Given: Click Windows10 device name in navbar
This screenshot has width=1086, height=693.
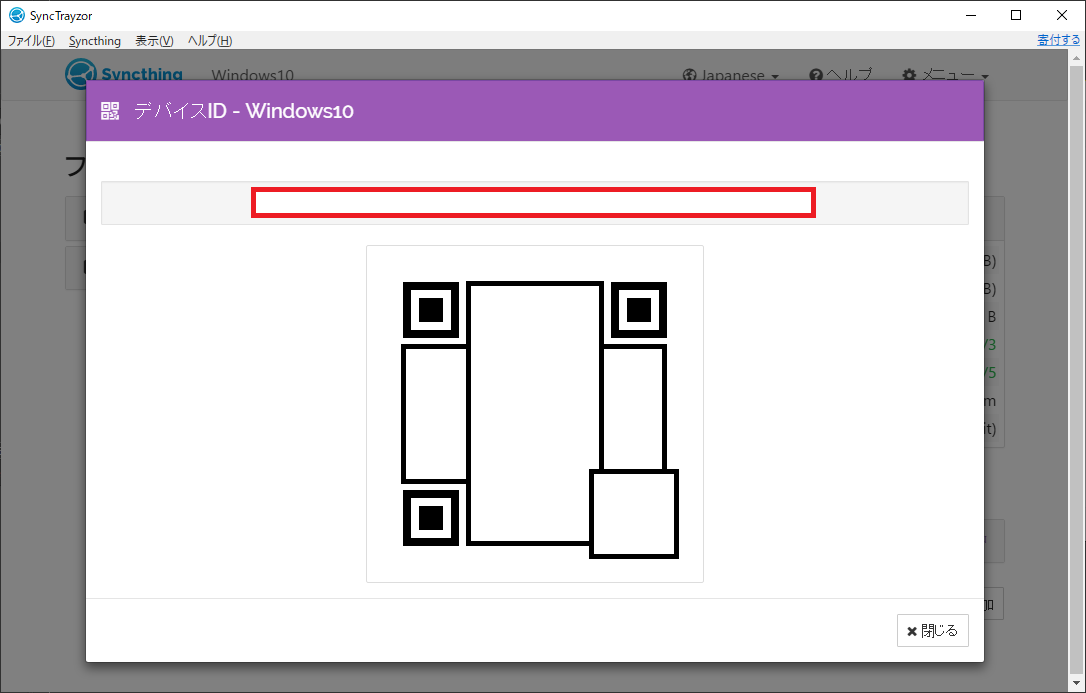Looking at the screenshot, I should tap(253, 75).
